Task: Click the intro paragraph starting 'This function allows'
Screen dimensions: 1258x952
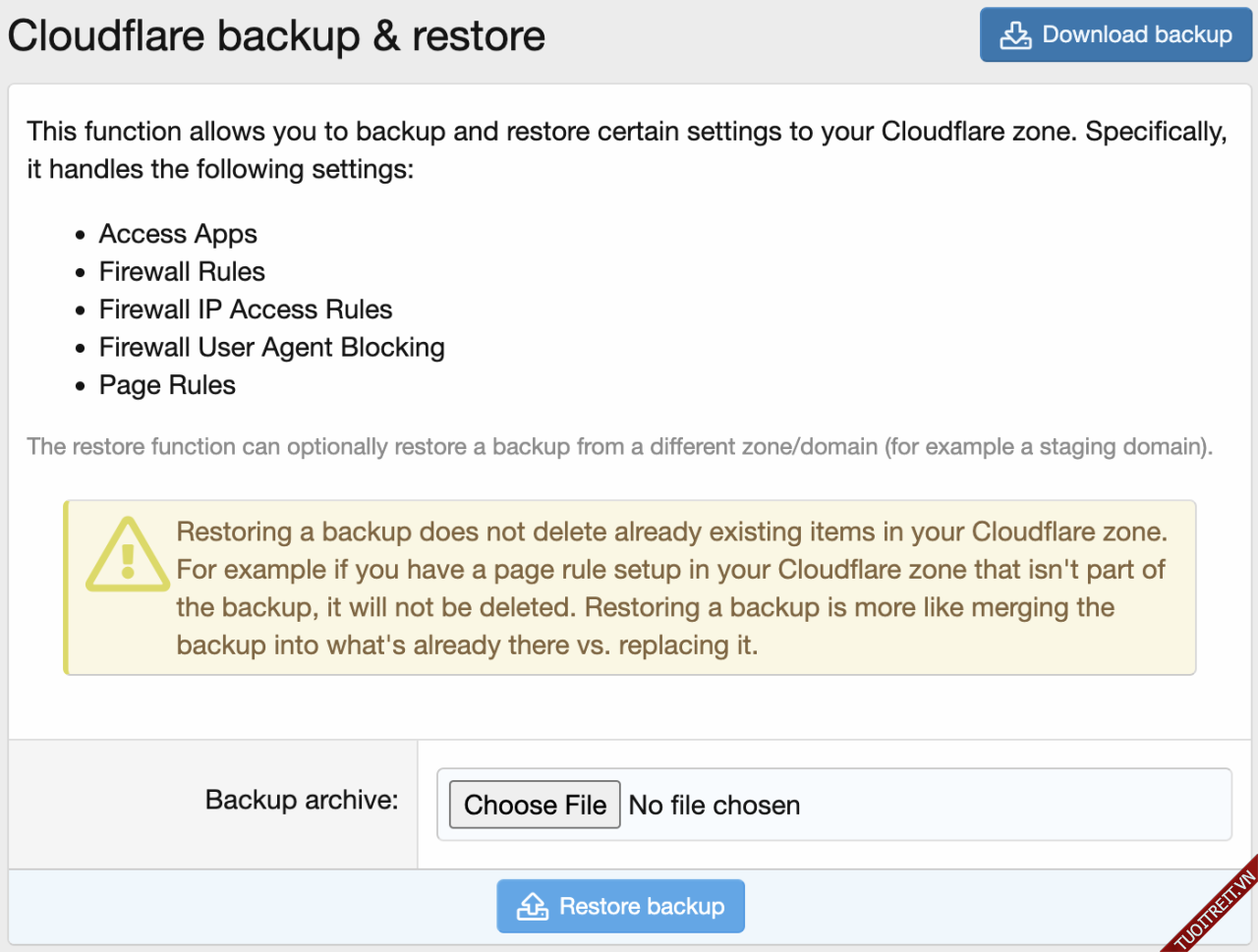Action: [626, 150]
